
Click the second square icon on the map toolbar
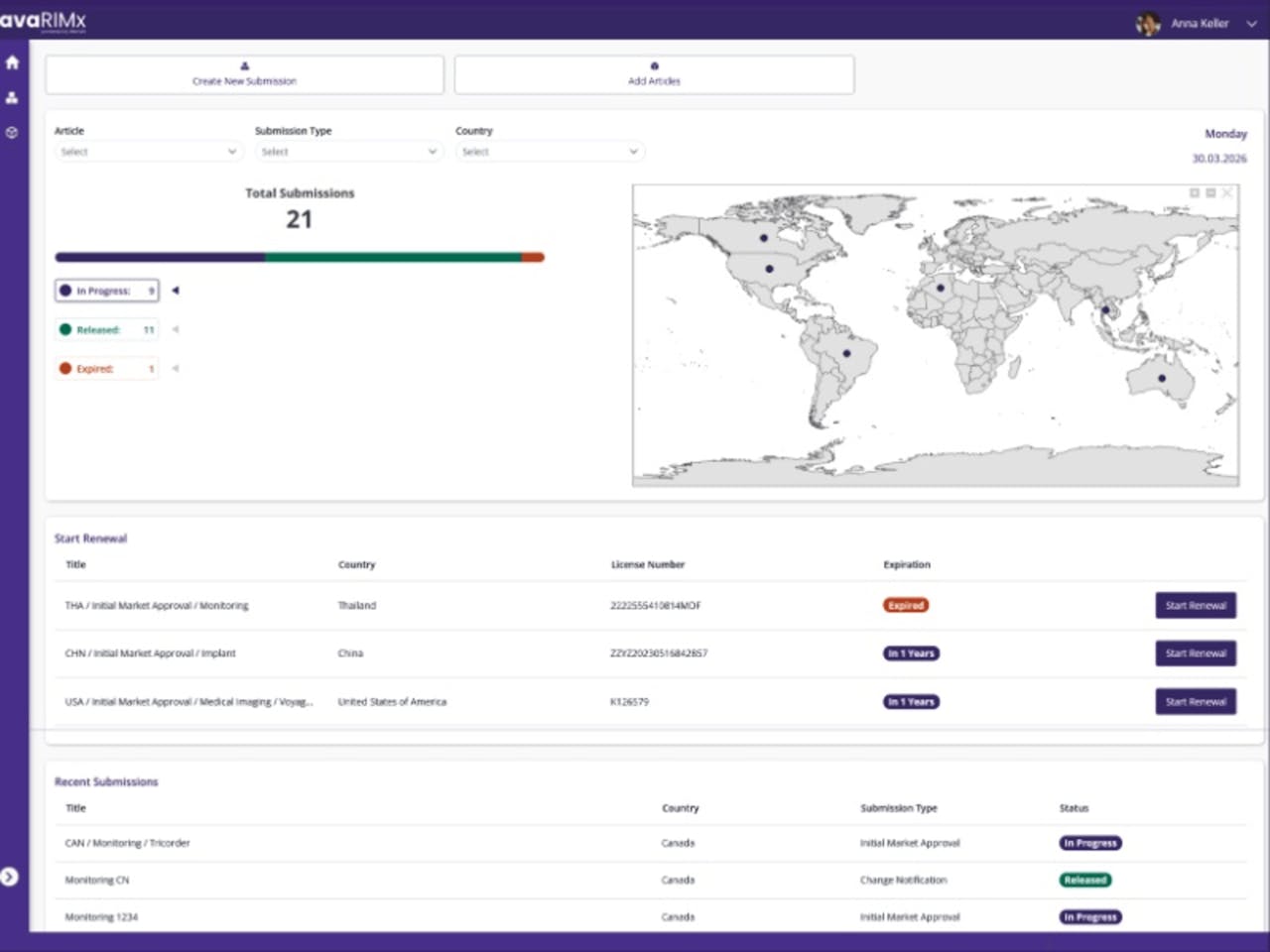coord(1210,192)
